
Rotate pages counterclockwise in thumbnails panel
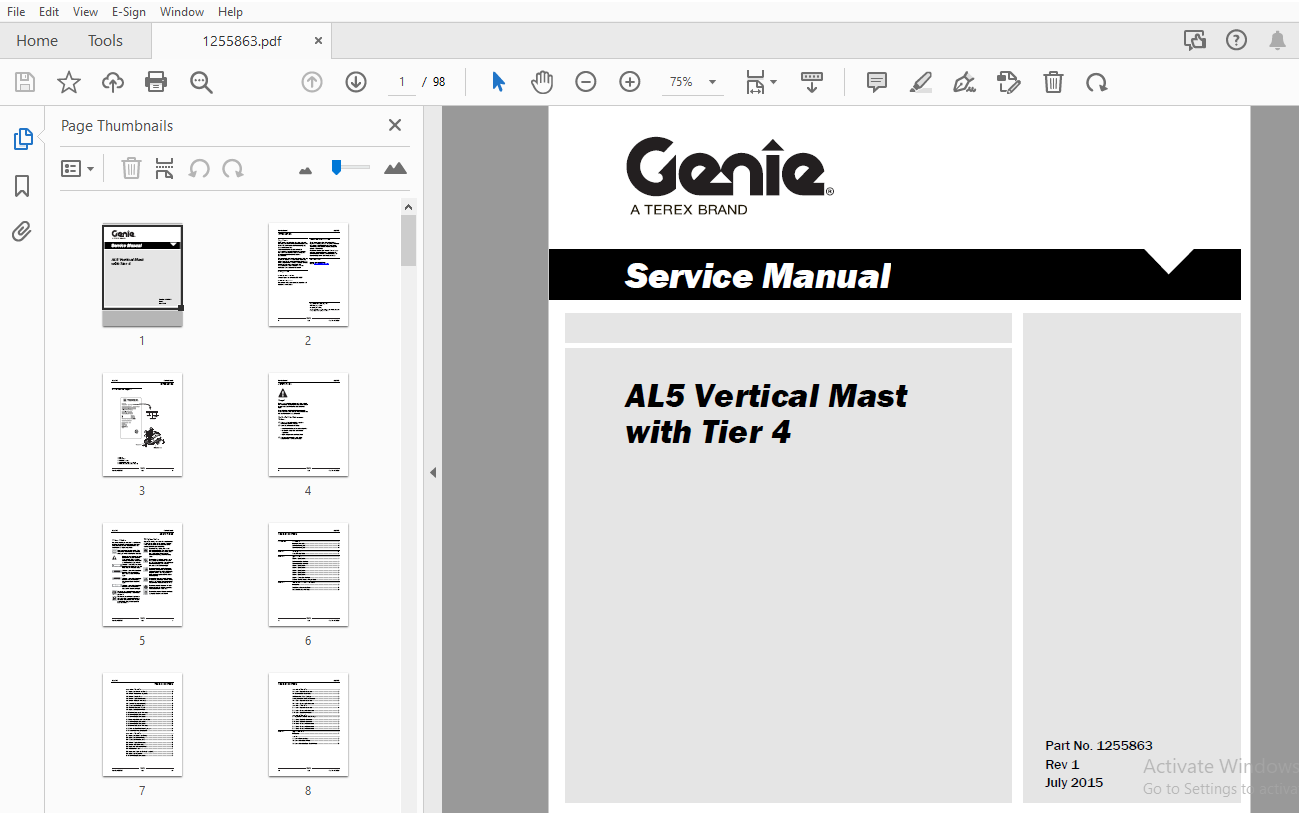pyautogui.click(x=199, y=168)
